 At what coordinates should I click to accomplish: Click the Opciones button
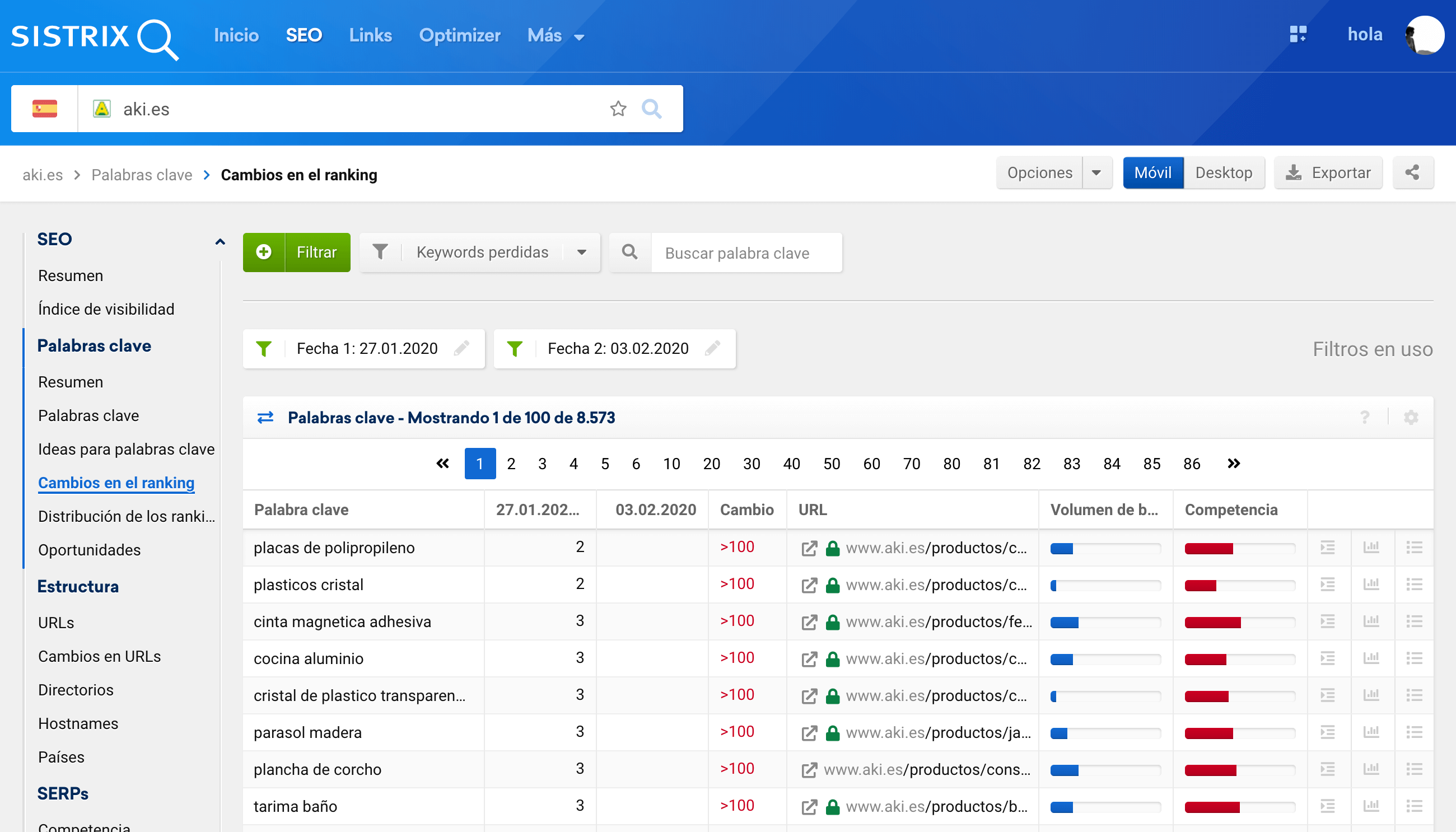click(x=1039, y=172)
